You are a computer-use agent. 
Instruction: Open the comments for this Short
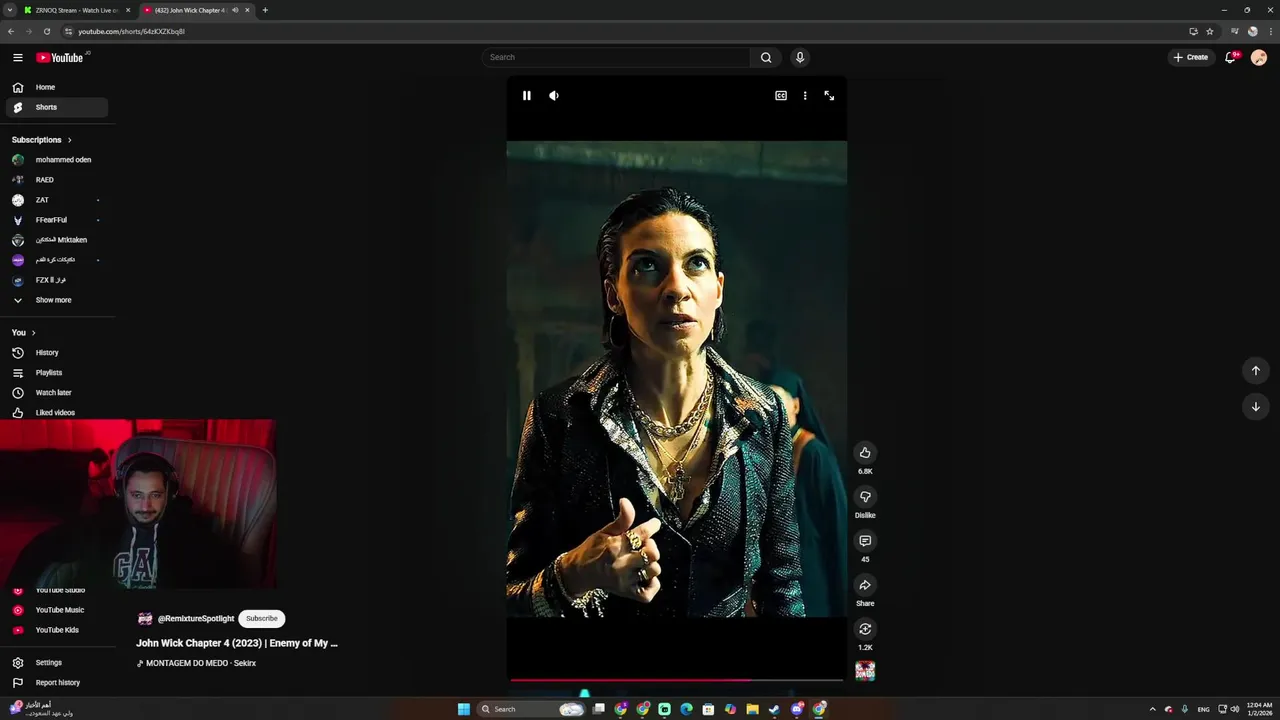865,541
